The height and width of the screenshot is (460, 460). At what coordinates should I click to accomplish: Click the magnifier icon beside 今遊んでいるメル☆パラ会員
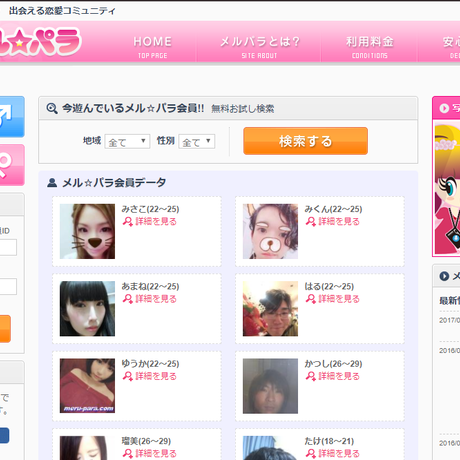pos(52,108)
